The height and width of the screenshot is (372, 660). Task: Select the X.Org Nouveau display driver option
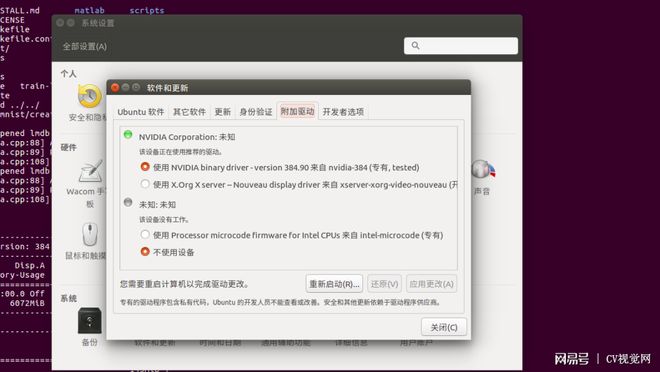click(145, 184)
